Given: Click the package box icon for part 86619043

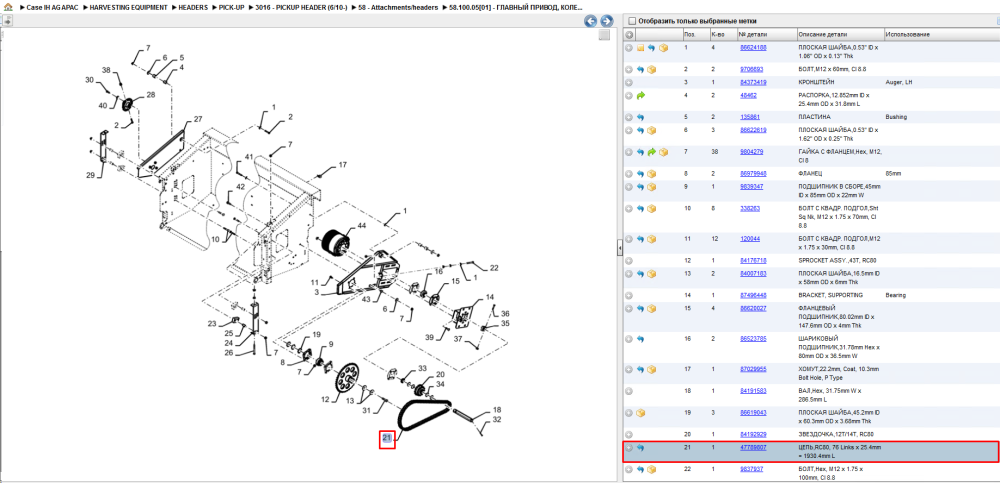Looking at the screenshot, I should point(640,413).
